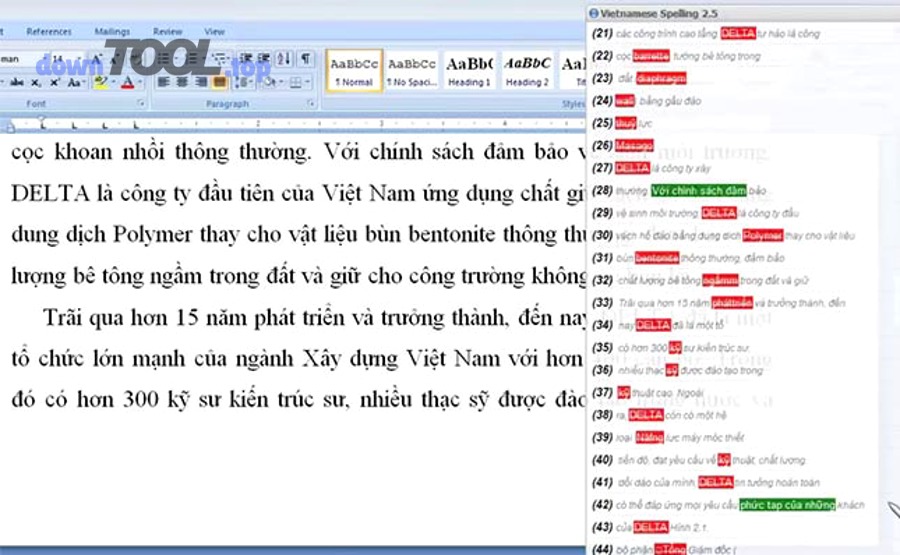The width and height of the screenshot is (900, 555).
Task: Decrease paragraph indent
Action: [246, 59]
